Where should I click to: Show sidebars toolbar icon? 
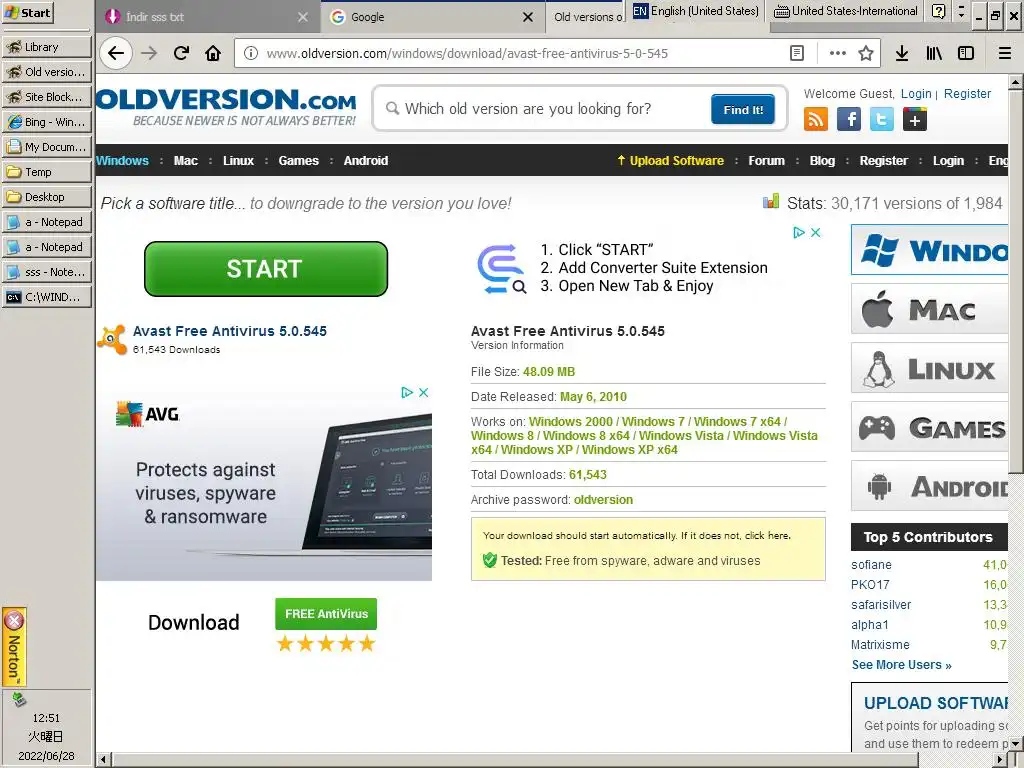click(x=966, y=54)
